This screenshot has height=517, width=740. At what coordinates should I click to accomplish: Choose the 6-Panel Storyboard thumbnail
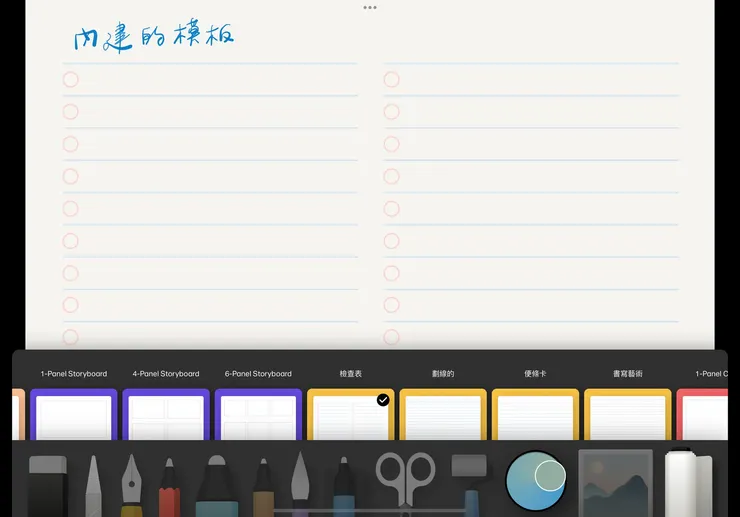point(258,415)
